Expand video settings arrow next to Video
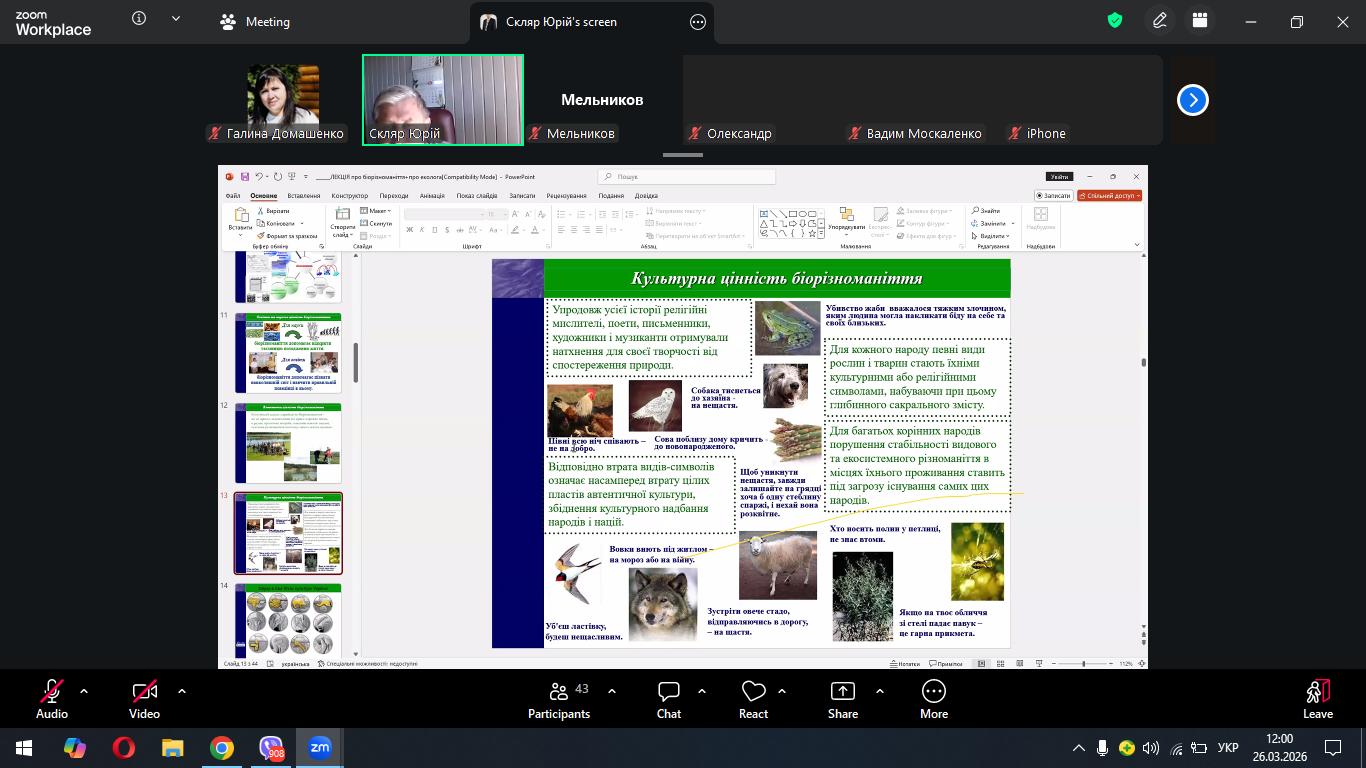This screenshot has width=1366, height=768. (182, 691)
